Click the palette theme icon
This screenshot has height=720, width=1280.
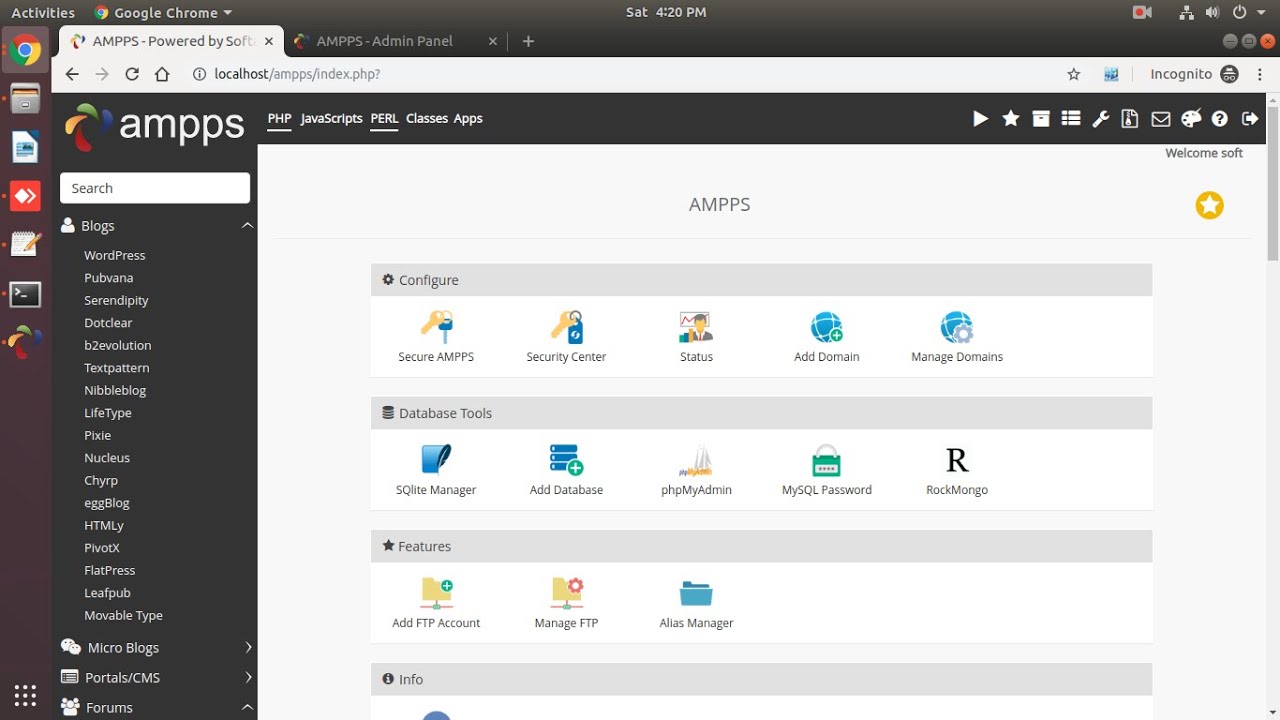click(x=1191, y=119)
